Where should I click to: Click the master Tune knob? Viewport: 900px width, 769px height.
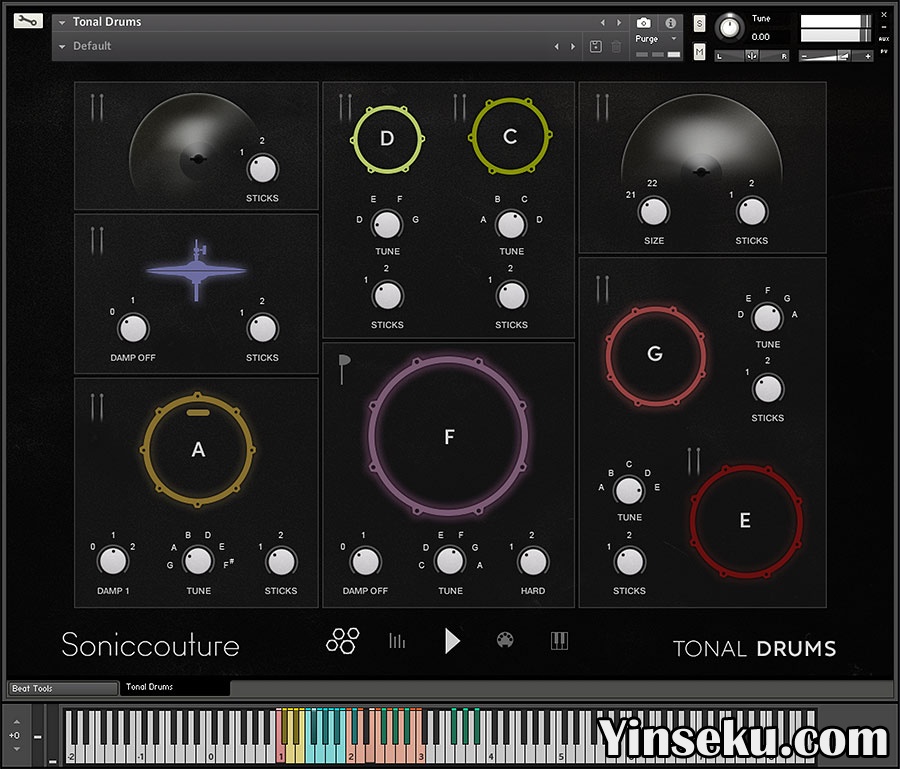[731, 28]
